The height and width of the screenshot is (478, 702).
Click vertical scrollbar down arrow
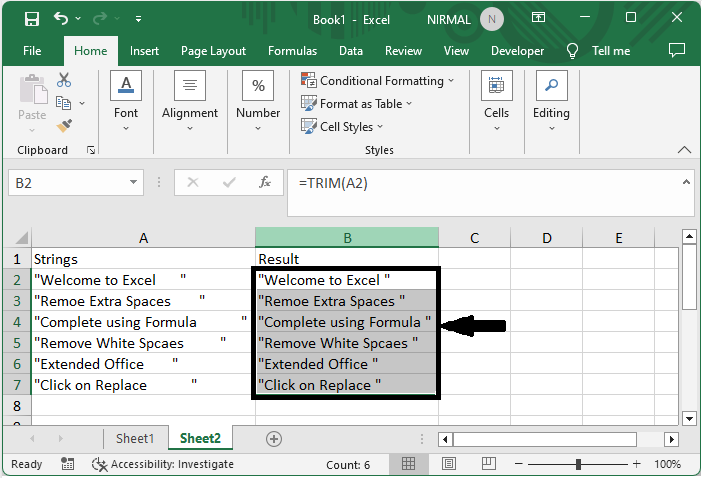[689, 419]
